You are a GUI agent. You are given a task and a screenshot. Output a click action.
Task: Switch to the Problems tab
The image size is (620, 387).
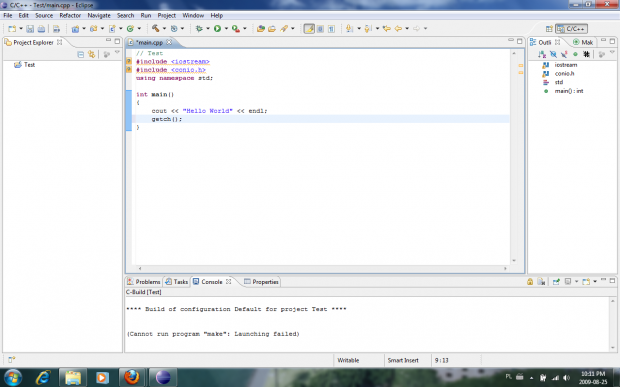[x=144, y=281]
